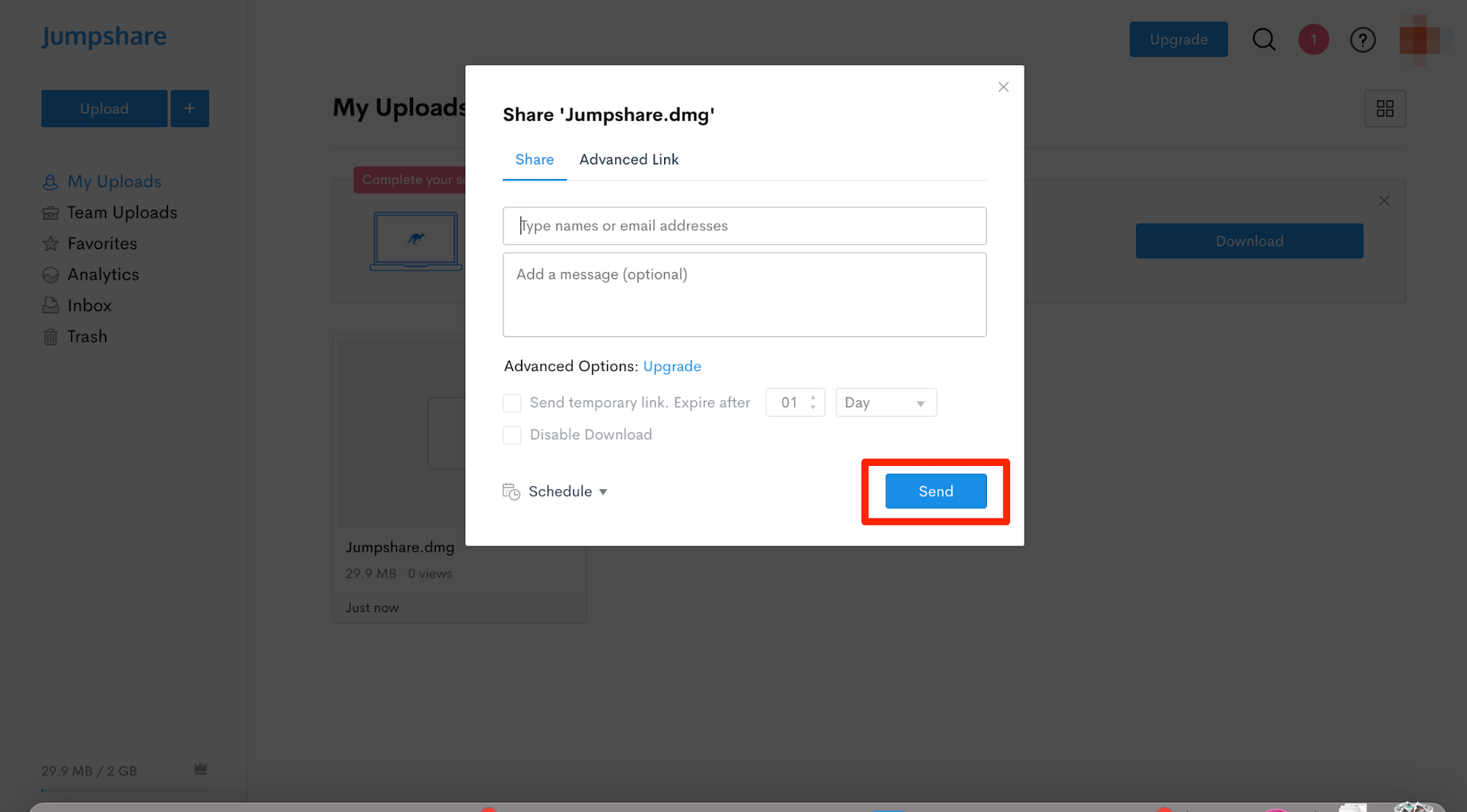Image resolution: width=1467 pixels, height=812 pixels.
Task: Click the storage usage progress bar
Action: (x=124, y=790)
